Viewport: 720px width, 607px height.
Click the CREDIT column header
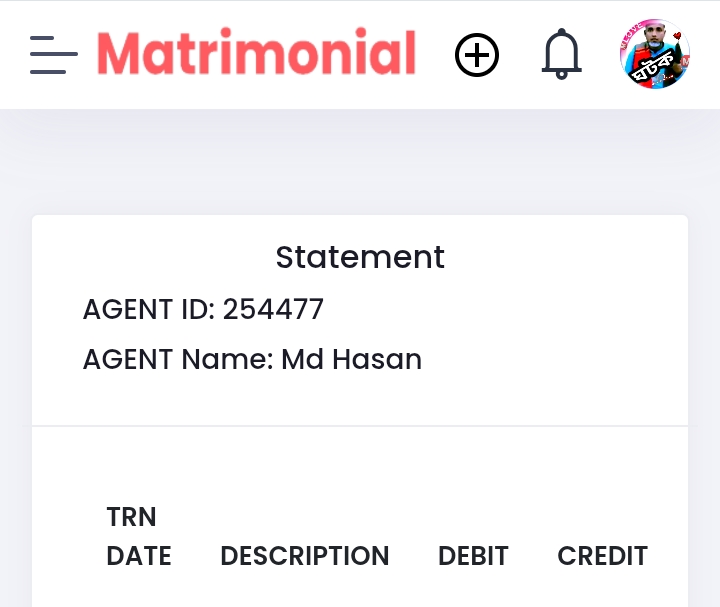coord(602,556)
